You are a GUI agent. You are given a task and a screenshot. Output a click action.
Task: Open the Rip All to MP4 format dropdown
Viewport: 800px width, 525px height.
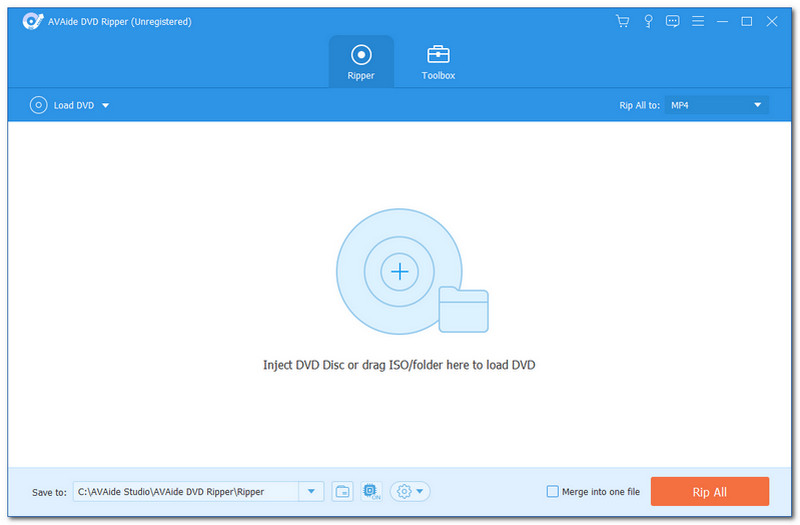[716, 105]
